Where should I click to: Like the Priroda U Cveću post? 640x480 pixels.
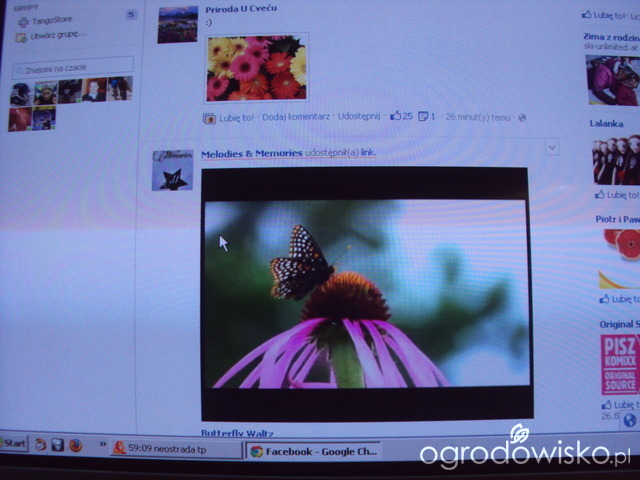pyautogui.click(x=236, y=118)
